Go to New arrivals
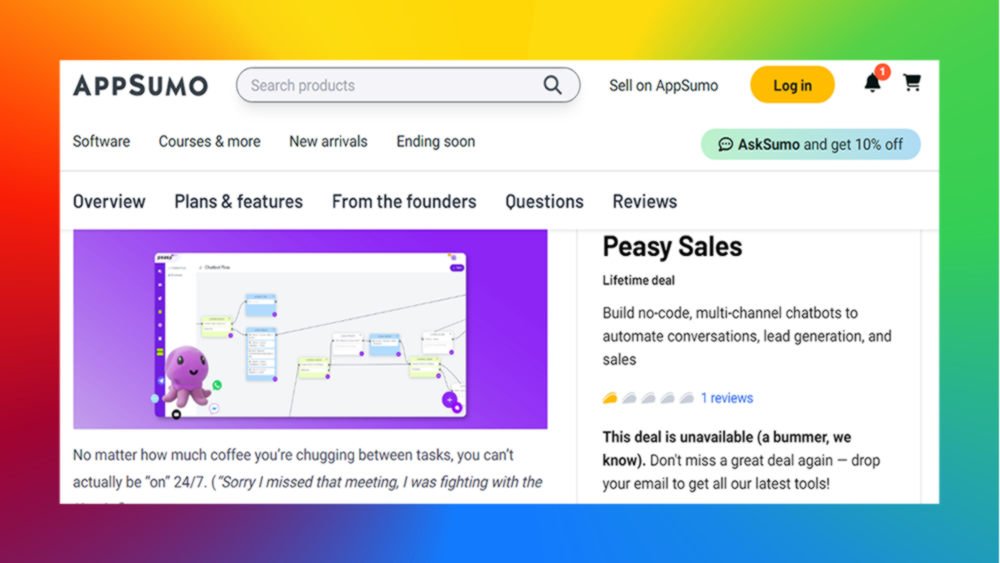Image resolution: width=1000 pixels, height=563 pixels. pos(328,142)
